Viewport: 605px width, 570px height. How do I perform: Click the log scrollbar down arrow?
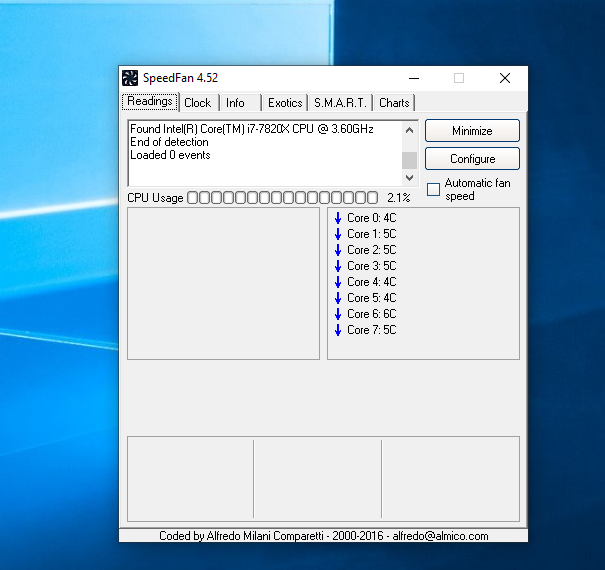(x=409, y=178)
